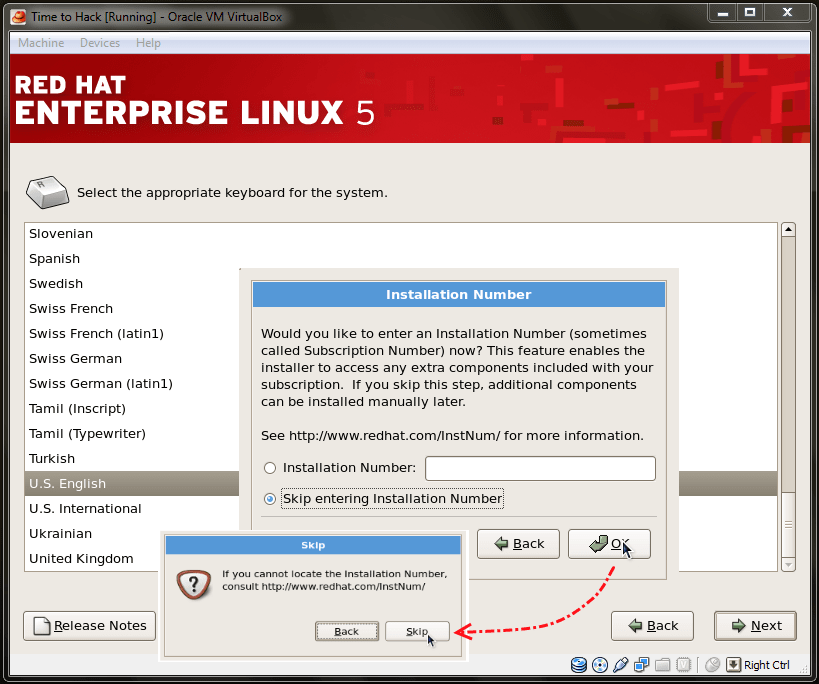
Task: Click the installer's Next button
Action: [x=755, y=626]
